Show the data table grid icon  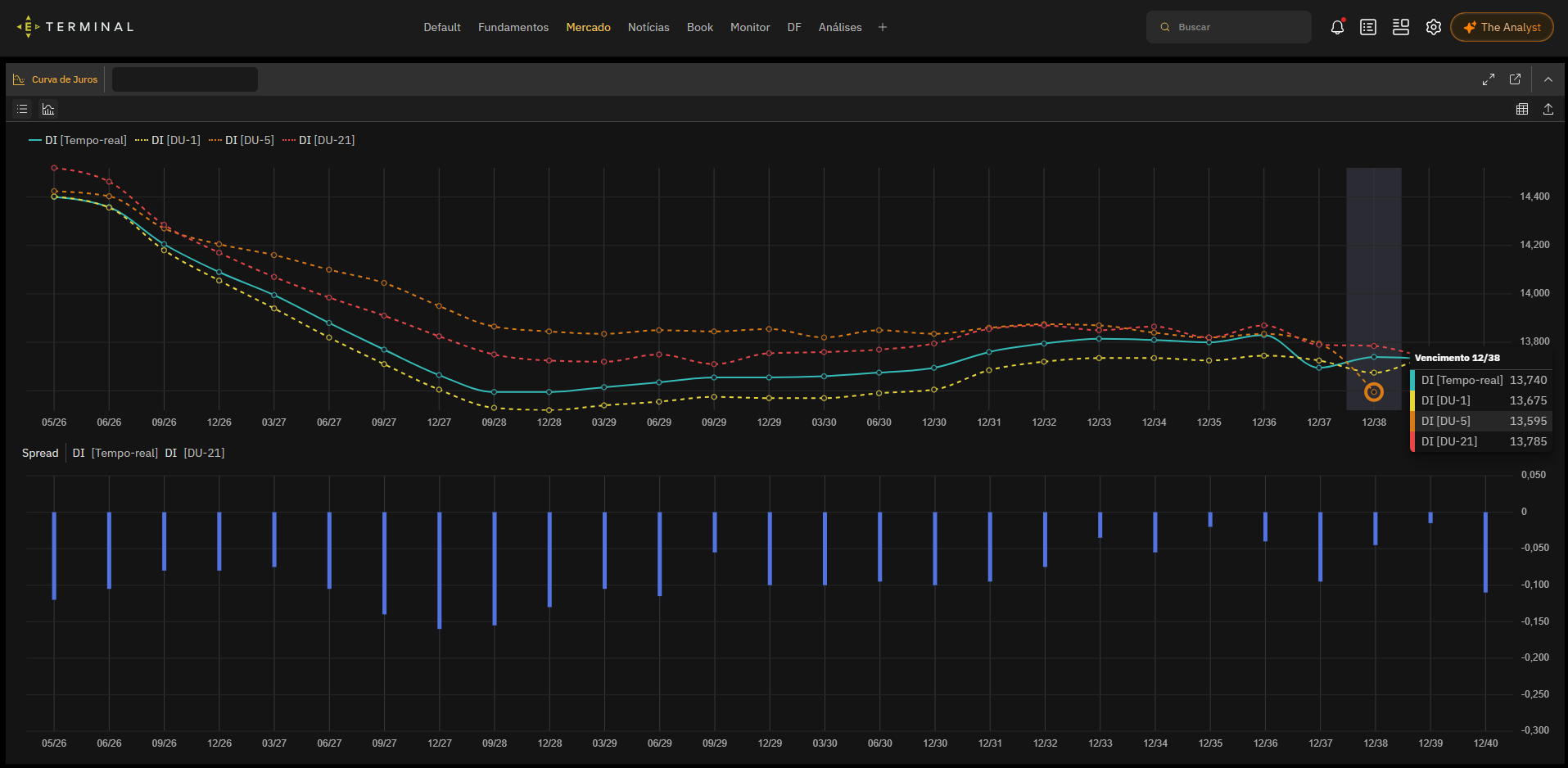[1522, 109]
